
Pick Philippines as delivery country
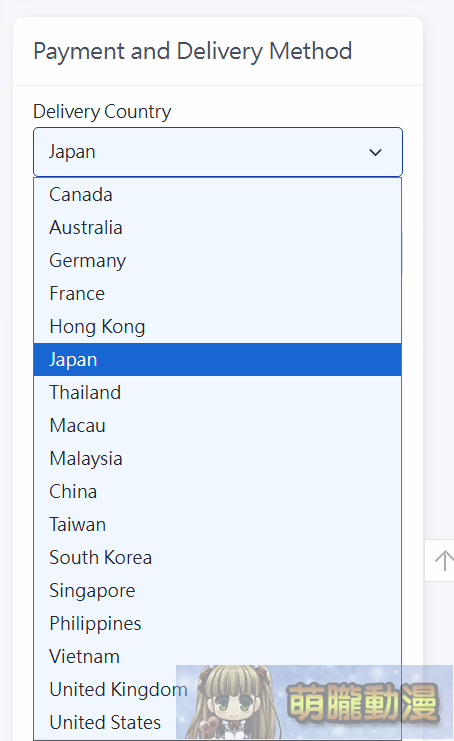pyautogui.click(x=217, y=624)
